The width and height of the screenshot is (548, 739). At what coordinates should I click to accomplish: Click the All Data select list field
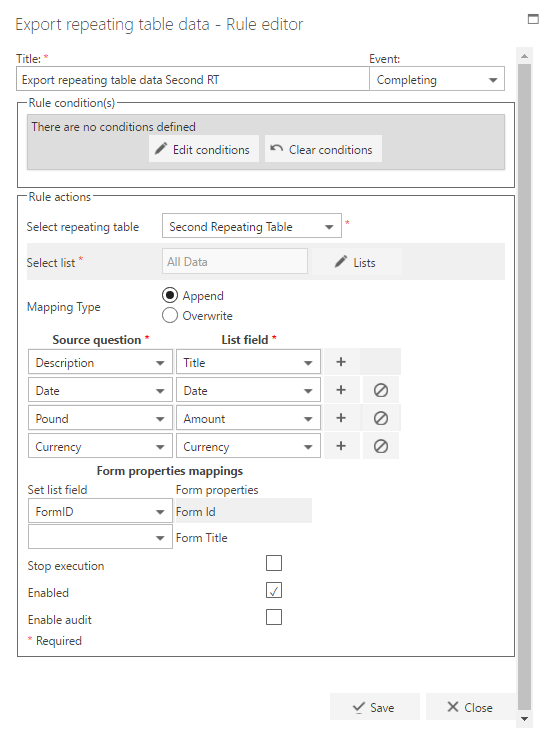235,261
